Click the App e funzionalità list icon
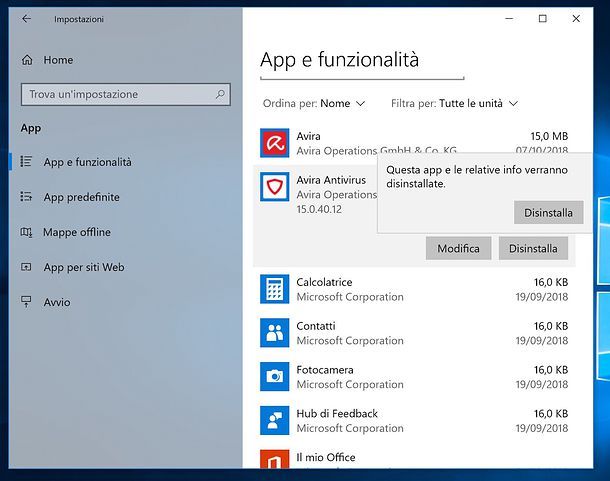 26,161
